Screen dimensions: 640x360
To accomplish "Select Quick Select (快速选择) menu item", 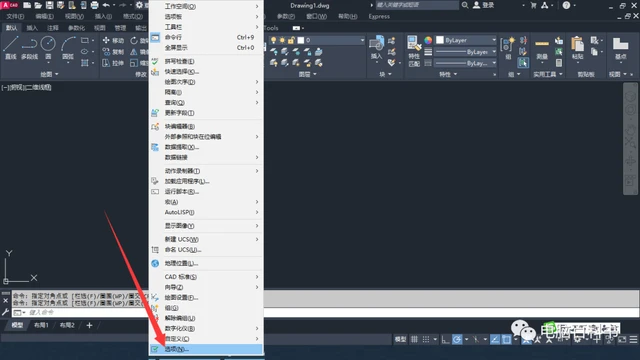I will 206,71.
